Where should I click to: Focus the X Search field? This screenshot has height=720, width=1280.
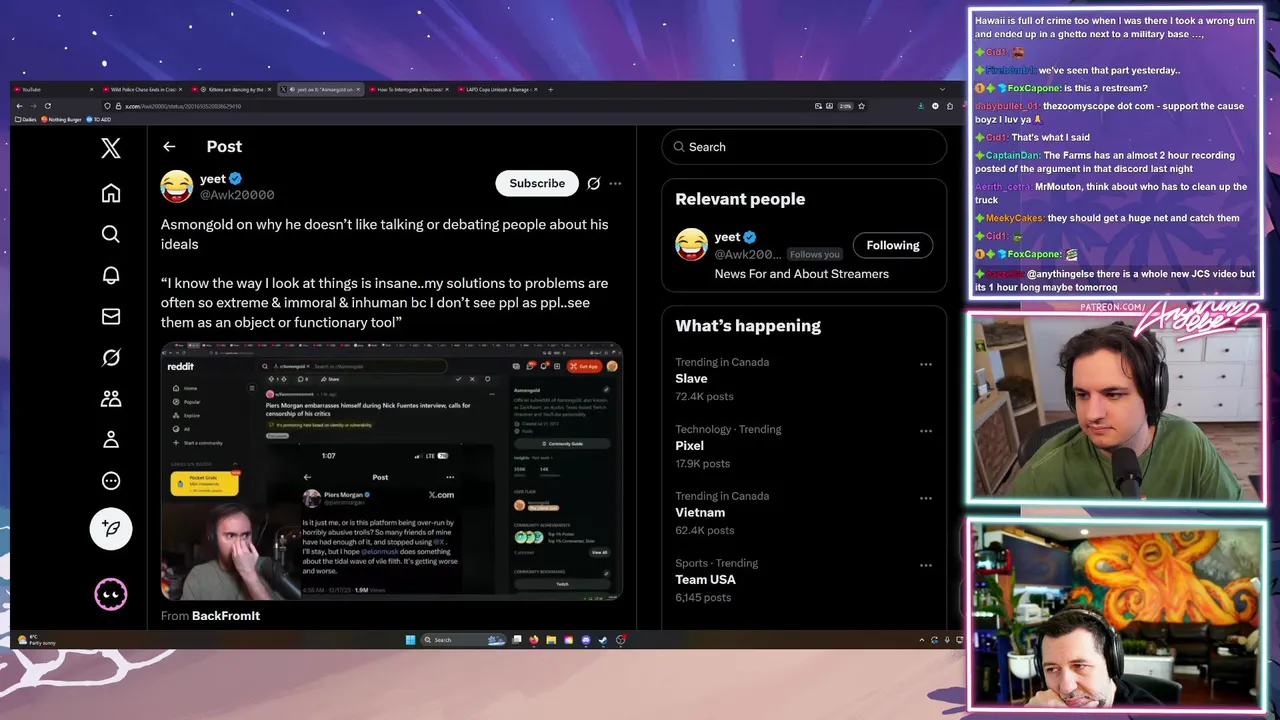(804, 147)
